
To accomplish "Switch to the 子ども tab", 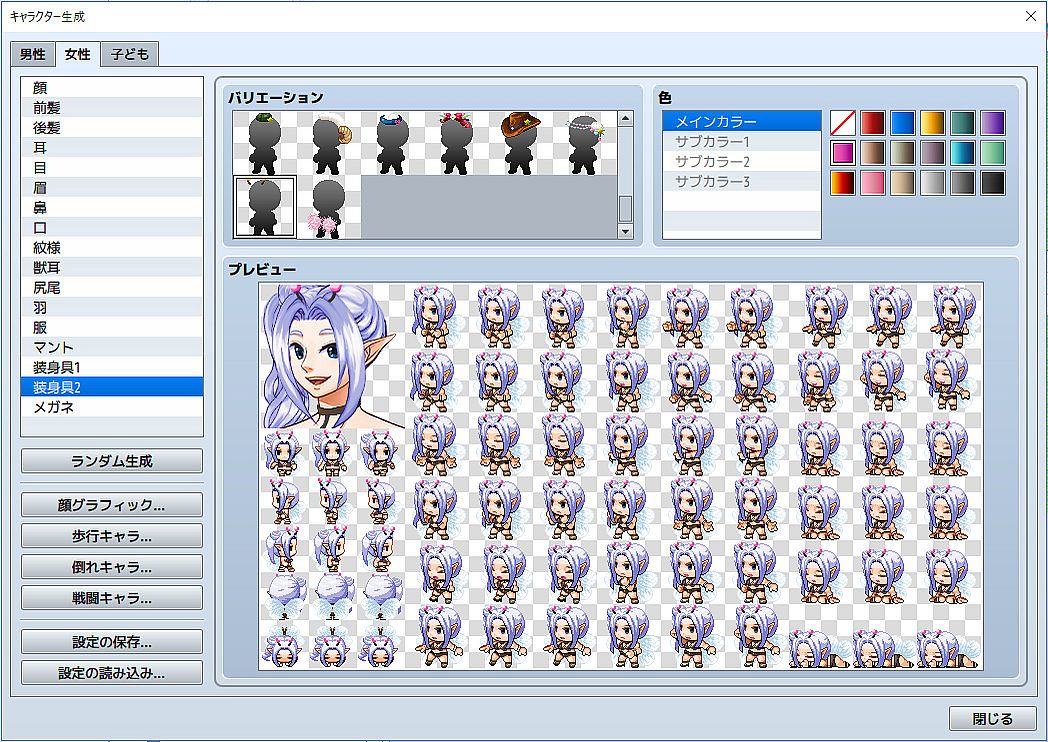I will point(130,55).
